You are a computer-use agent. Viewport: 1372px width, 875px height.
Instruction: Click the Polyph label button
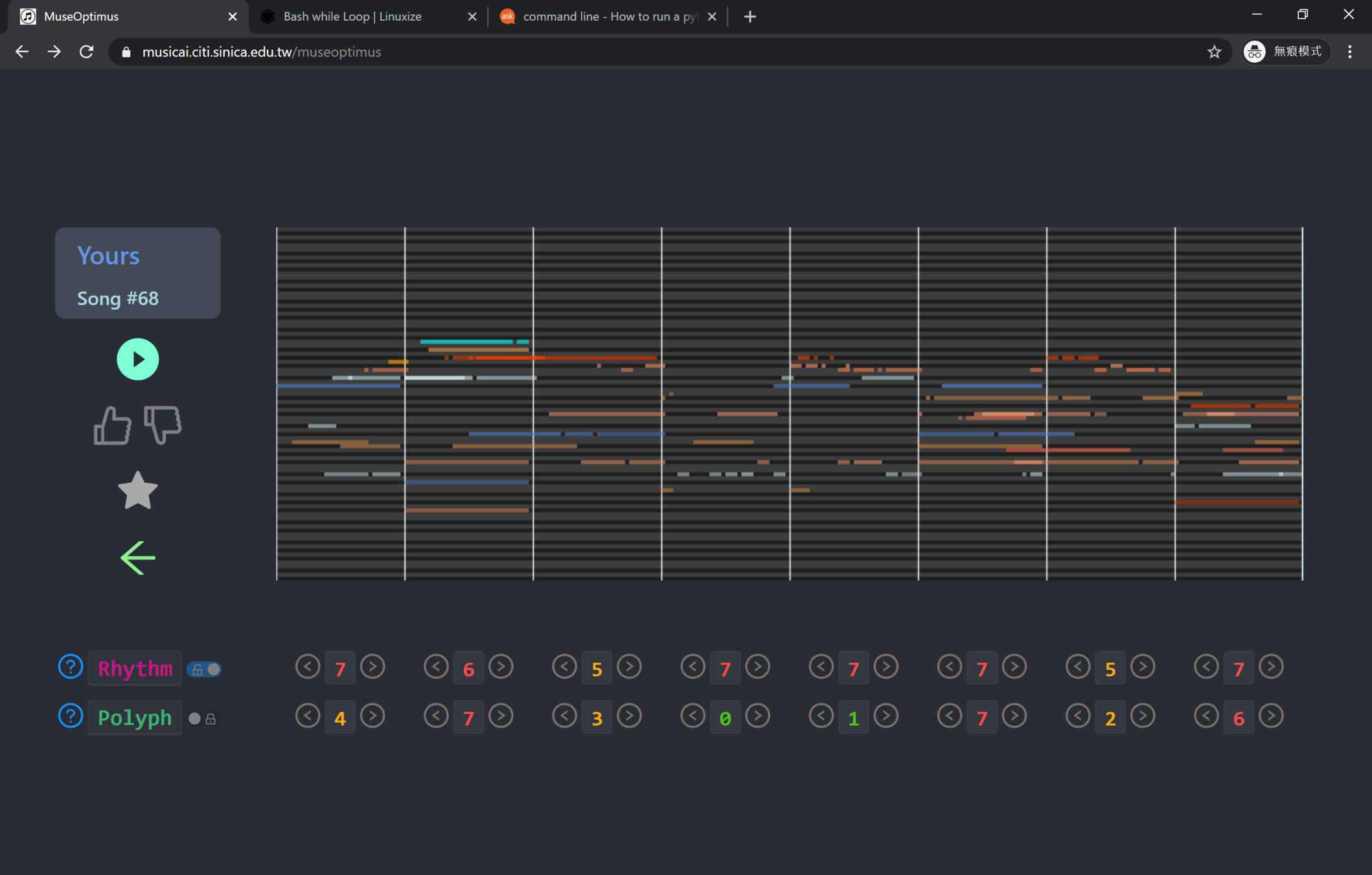coord(135,718)
